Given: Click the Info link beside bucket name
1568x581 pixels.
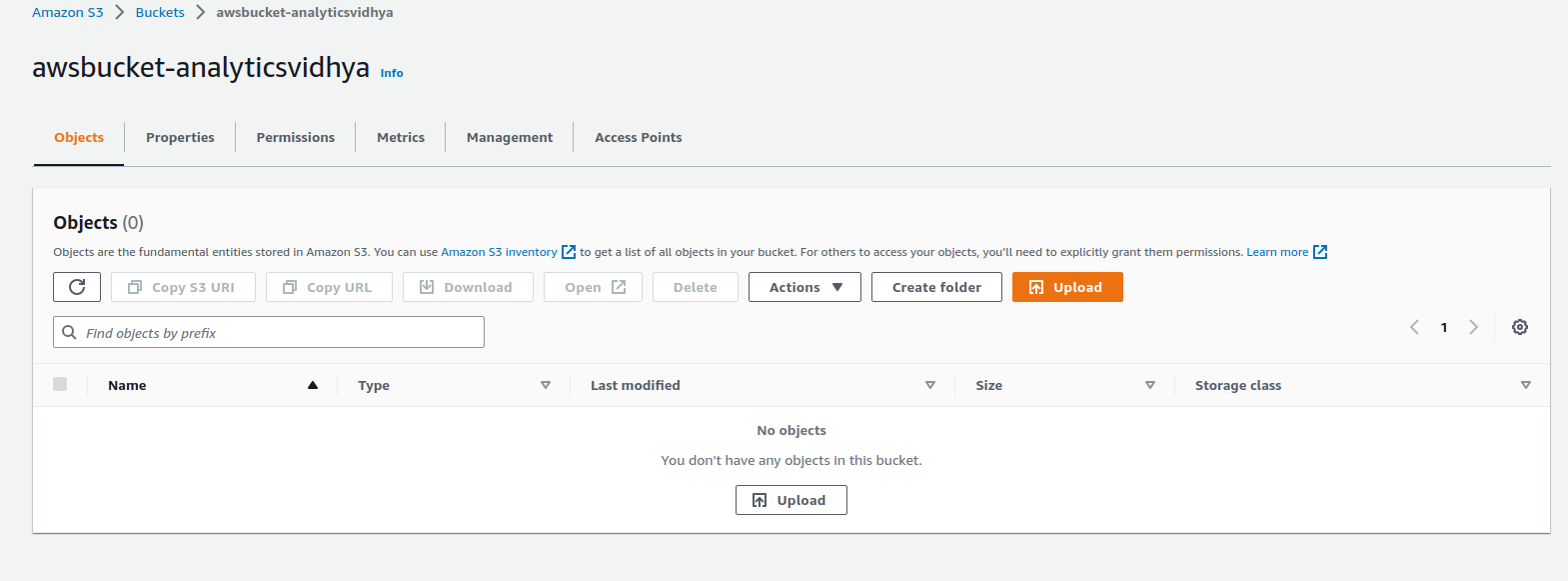Looking at the screenshot, I should coord(392,73).
